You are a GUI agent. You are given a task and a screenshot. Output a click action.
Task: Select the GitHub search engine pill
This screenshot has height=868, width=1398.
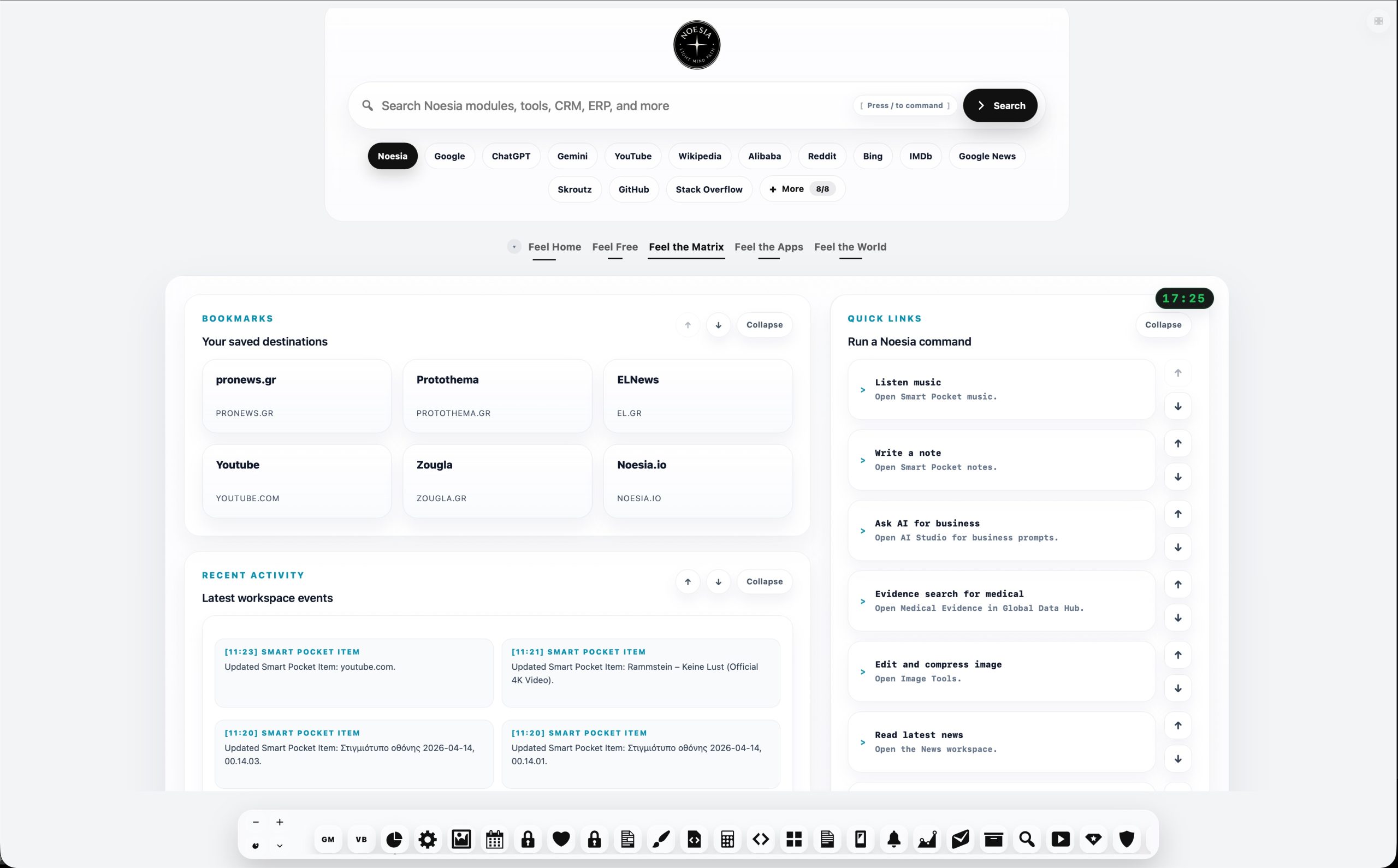point(633,189)
